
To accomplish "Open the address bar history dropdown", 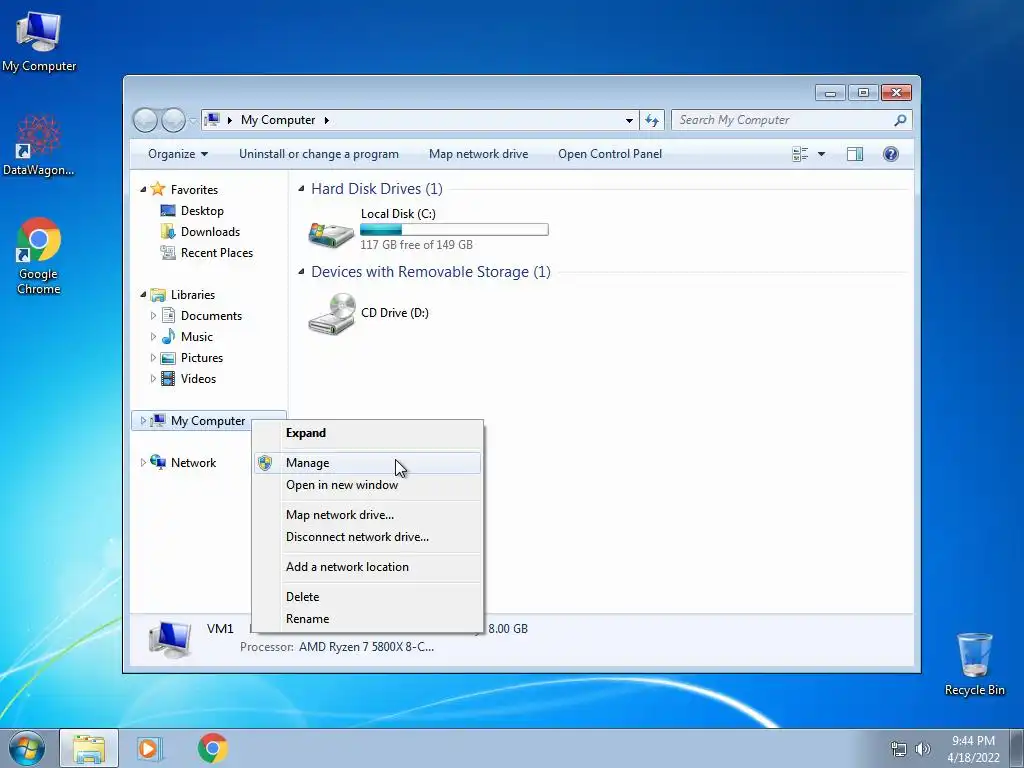I will tap(629, 120).
